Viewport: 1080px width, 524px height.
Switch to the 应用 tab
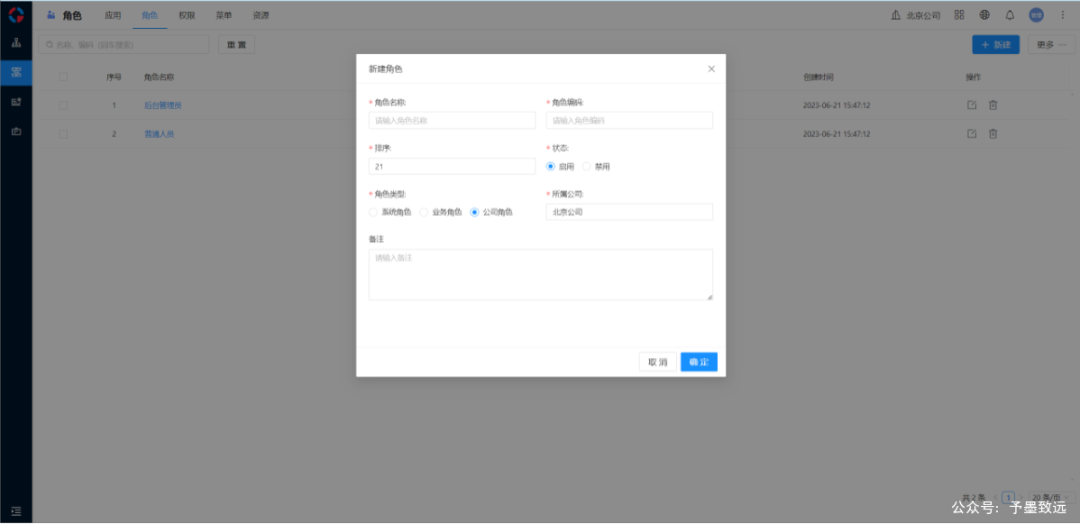click(x=113, y=15)
